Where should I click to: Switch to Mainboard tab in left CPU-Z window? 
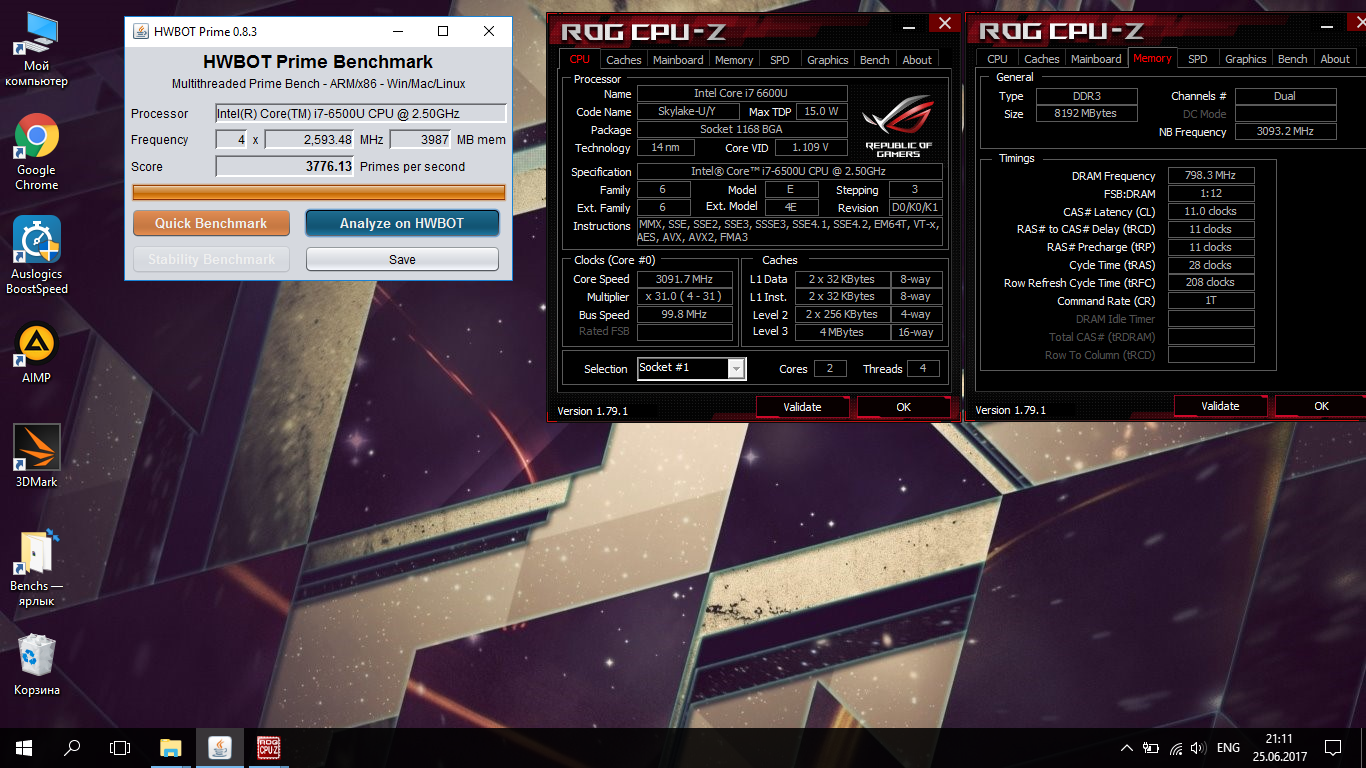point(678,60)
